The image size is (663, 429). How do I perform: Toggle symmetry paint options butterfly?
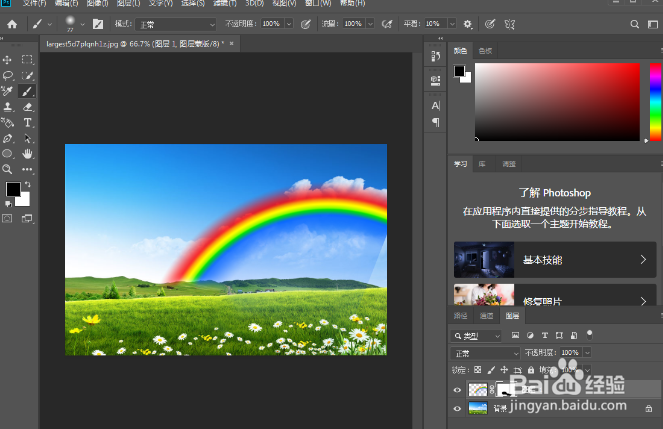(x=510, y=24)
